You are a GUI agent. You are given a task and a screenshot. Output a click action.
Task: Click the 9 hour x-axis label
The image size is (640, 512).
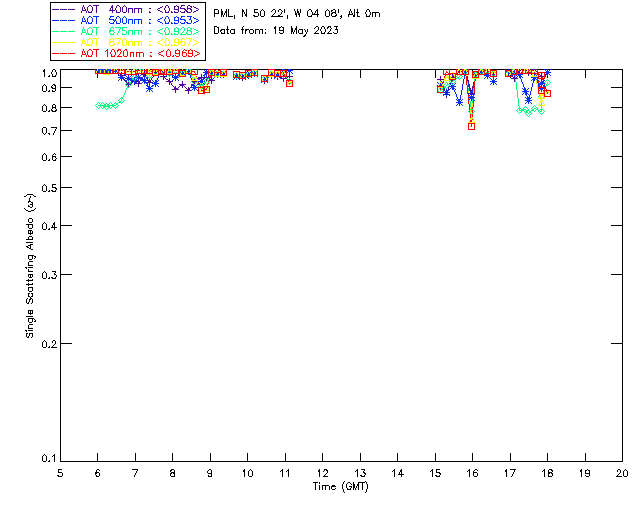tap(210, 473)
